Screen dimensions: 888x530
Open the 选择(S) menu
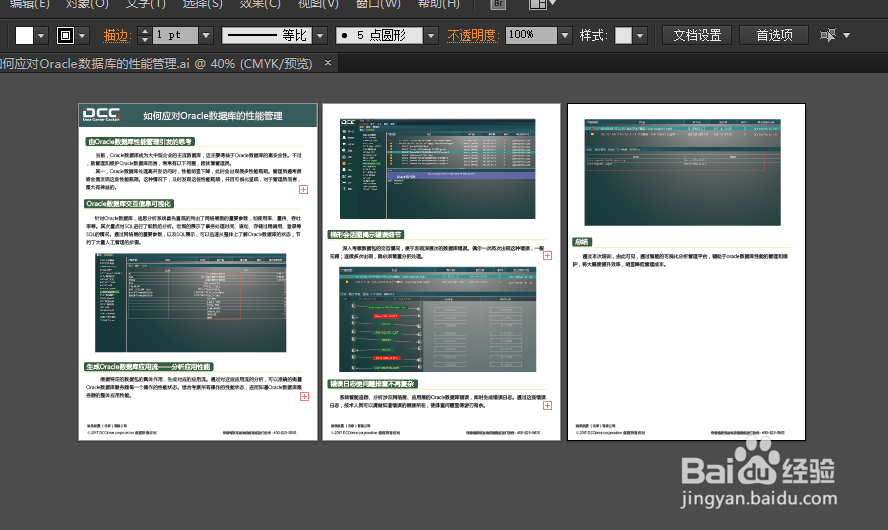click(x=202, y=4)
